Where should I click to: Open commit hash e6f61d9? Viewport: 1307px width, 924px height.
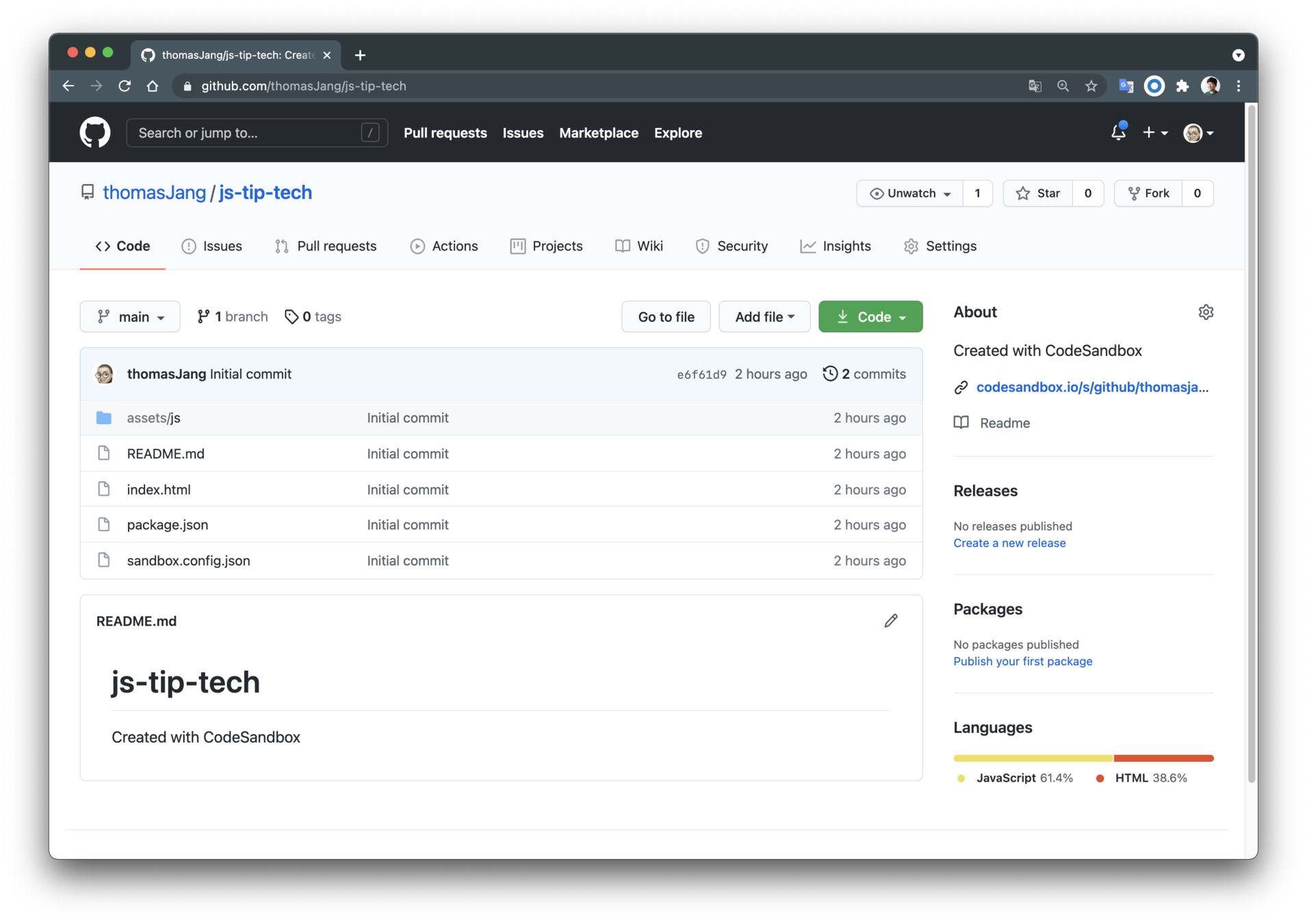coord(701,374)
